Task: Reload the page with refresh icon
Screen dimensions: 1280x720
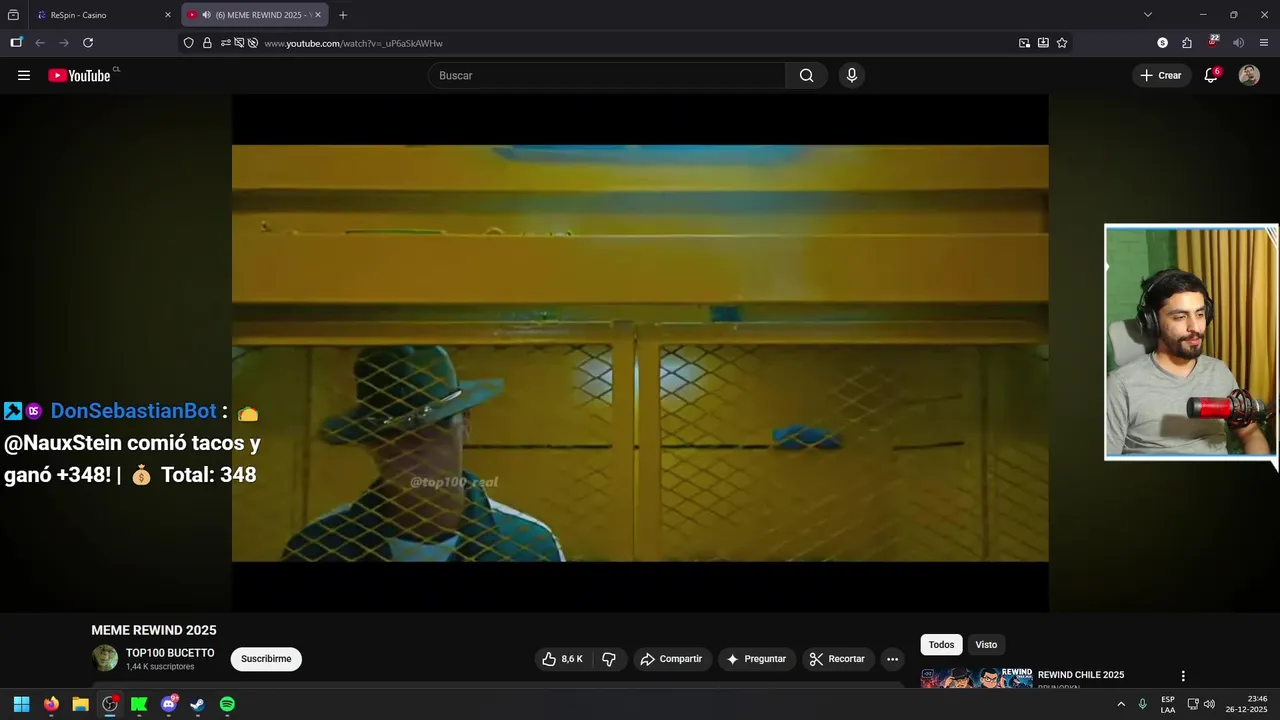Action: [x=88, y=43]
